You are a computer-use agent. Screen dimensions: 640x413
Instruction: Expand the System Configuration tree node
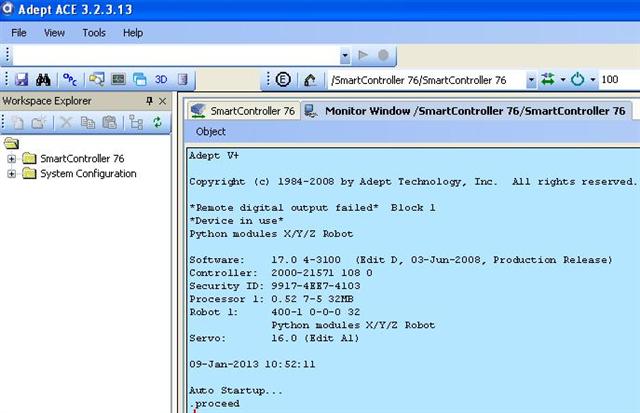pyautogui.click(x=11, y=174)
